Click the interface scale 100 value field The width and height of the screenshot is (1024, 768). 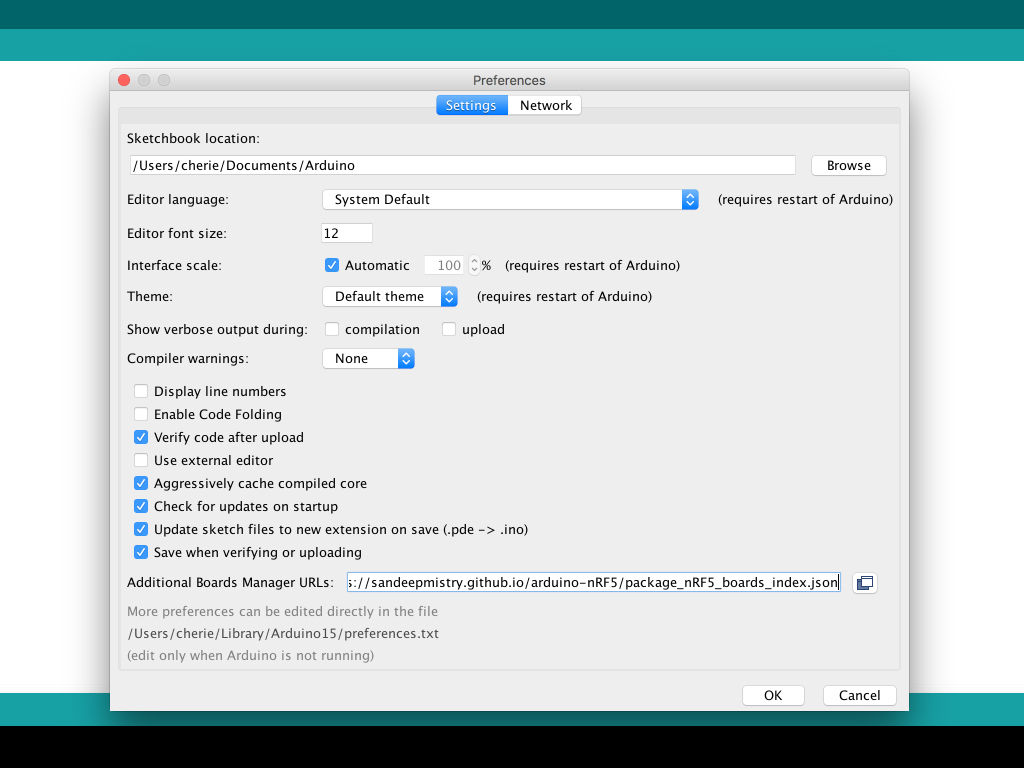pos(446,265)
